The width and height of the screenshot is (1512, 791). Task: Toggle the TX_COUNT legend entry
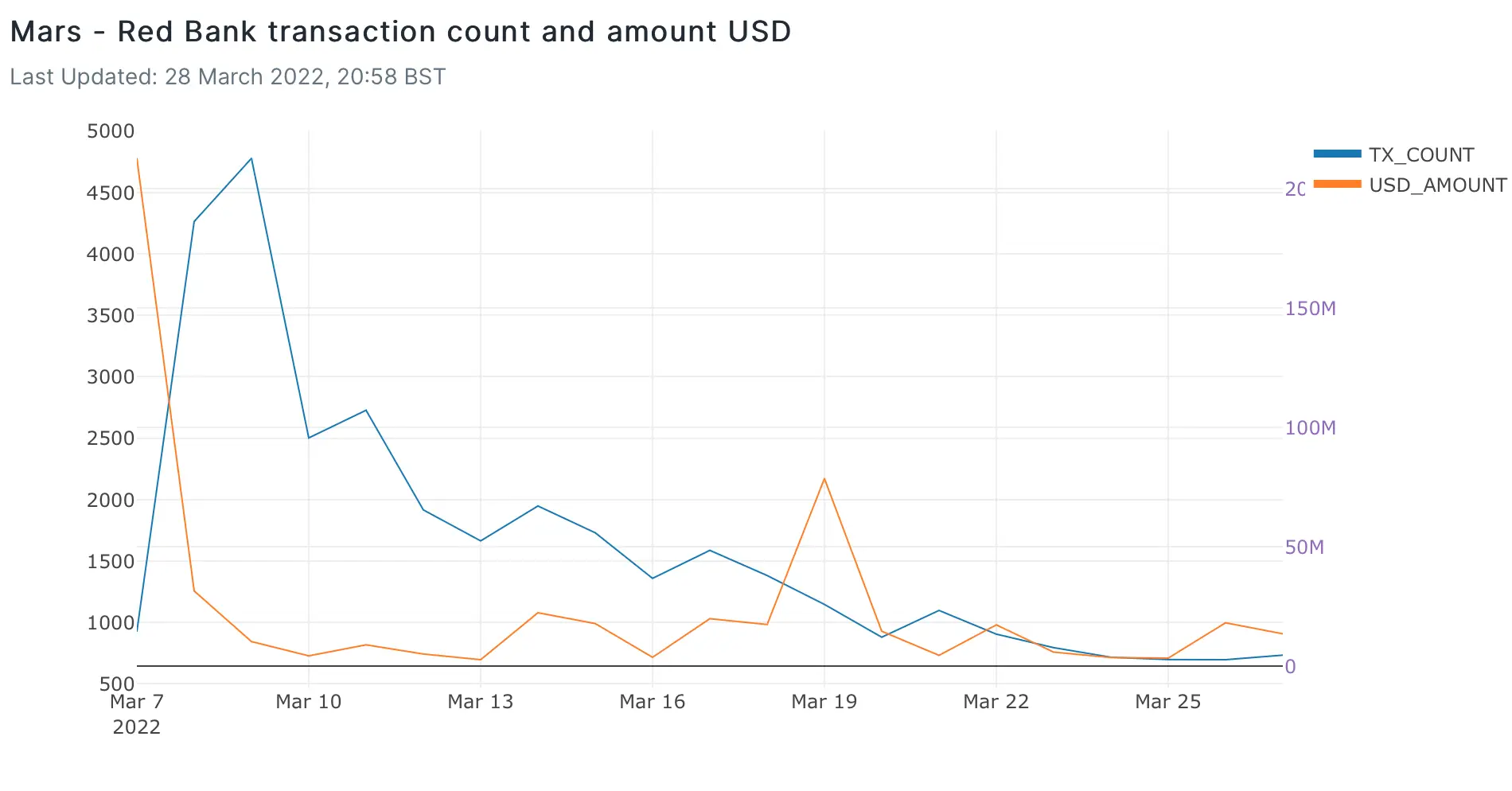(x=1420, y=155)
